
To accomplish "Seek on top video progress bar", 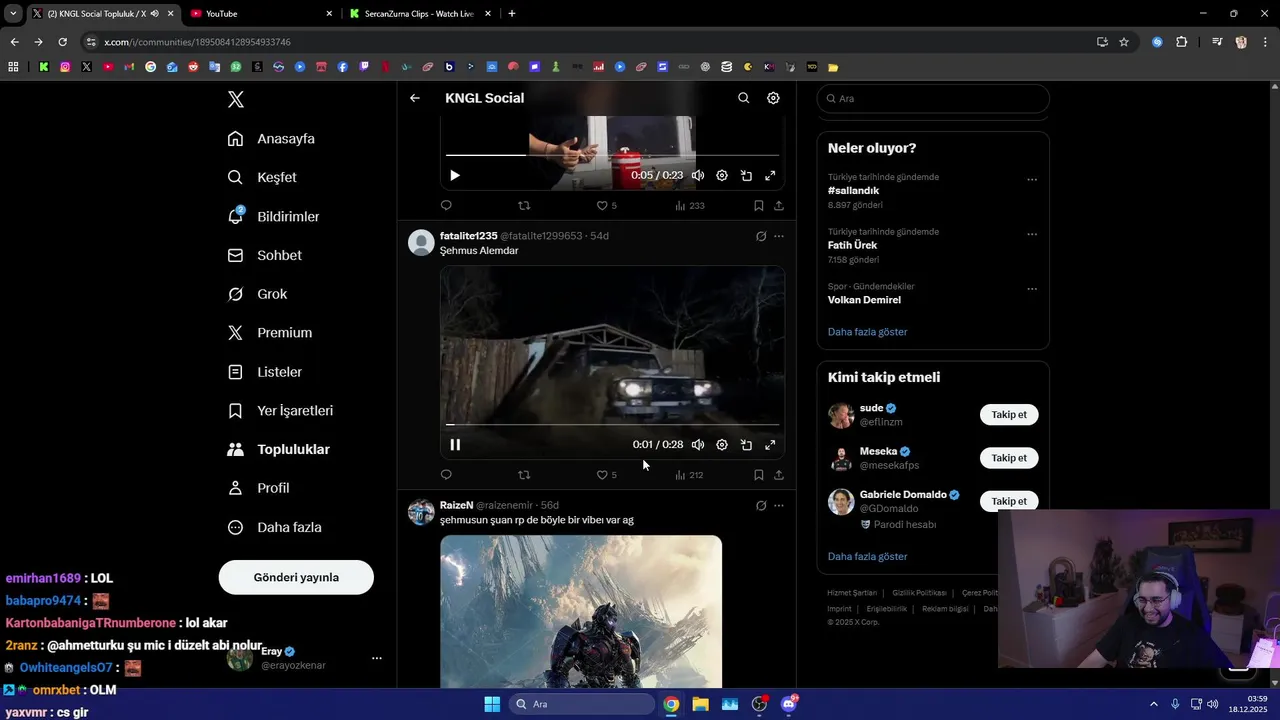I will [x=612, y=155].
